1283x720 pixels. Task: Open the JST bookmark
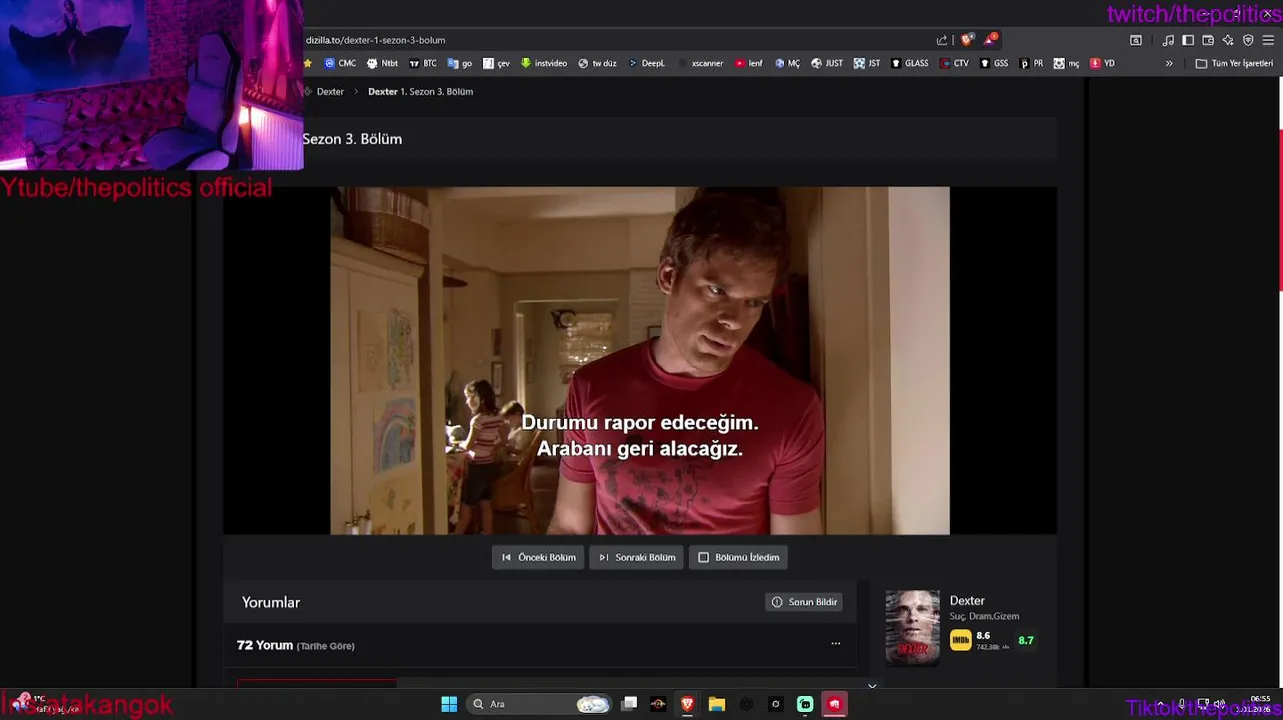pyautogui.click(x=867, y=63)
